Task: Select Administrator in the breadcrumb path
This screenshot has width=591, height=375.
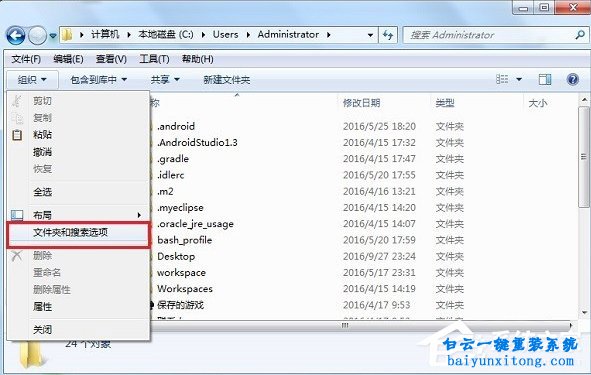Action: tap(288, 35)
